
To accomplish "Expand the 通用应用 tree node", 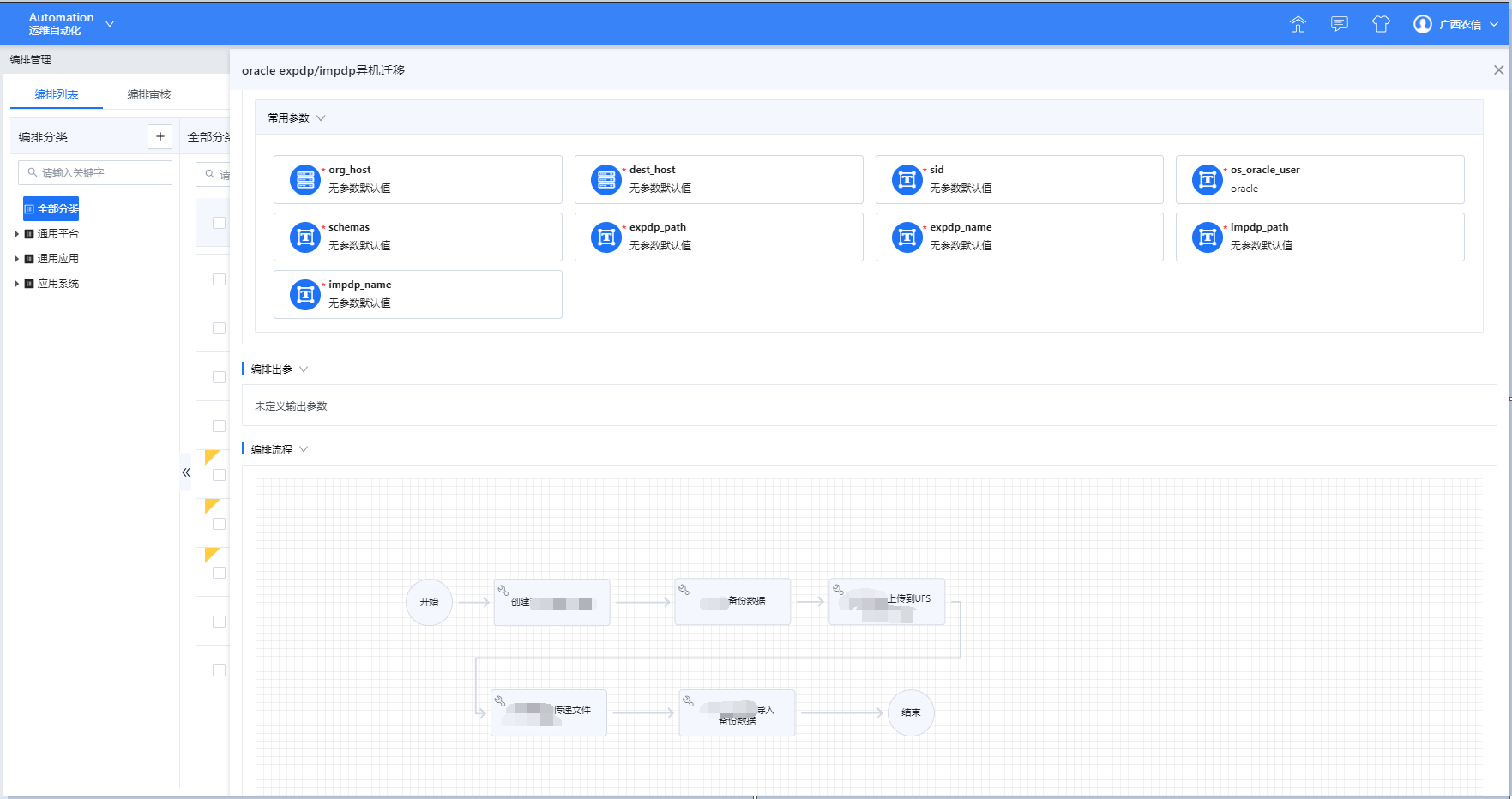I will pyautogui.click(x=16, y=259).
